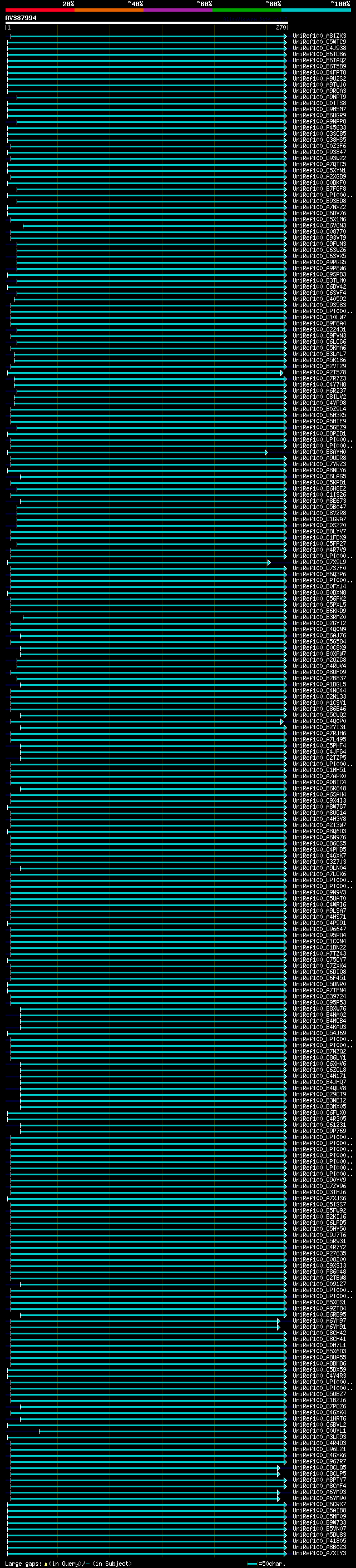Viewport: 356px width, 1568px height.
Task: Click the label UniRef100_P93847
Action: [x=319, y=152]
